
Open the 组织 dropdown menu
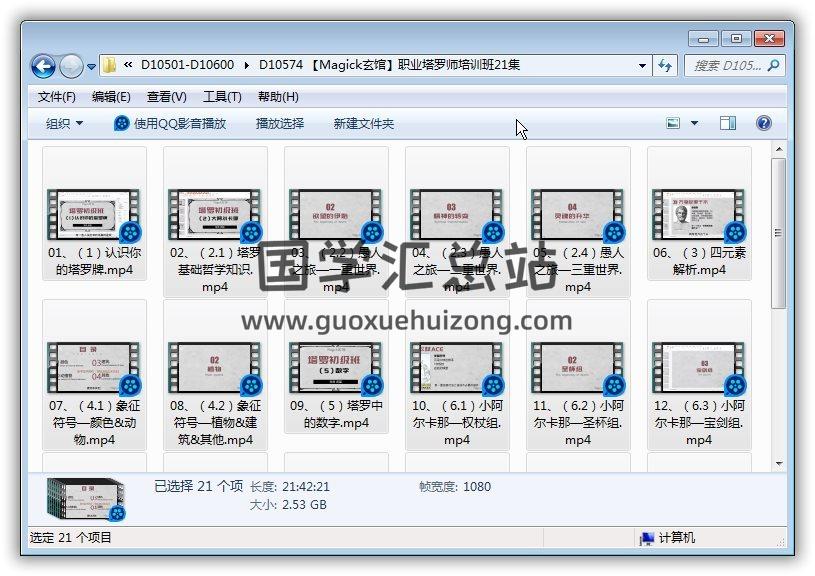tap(64, 124)
